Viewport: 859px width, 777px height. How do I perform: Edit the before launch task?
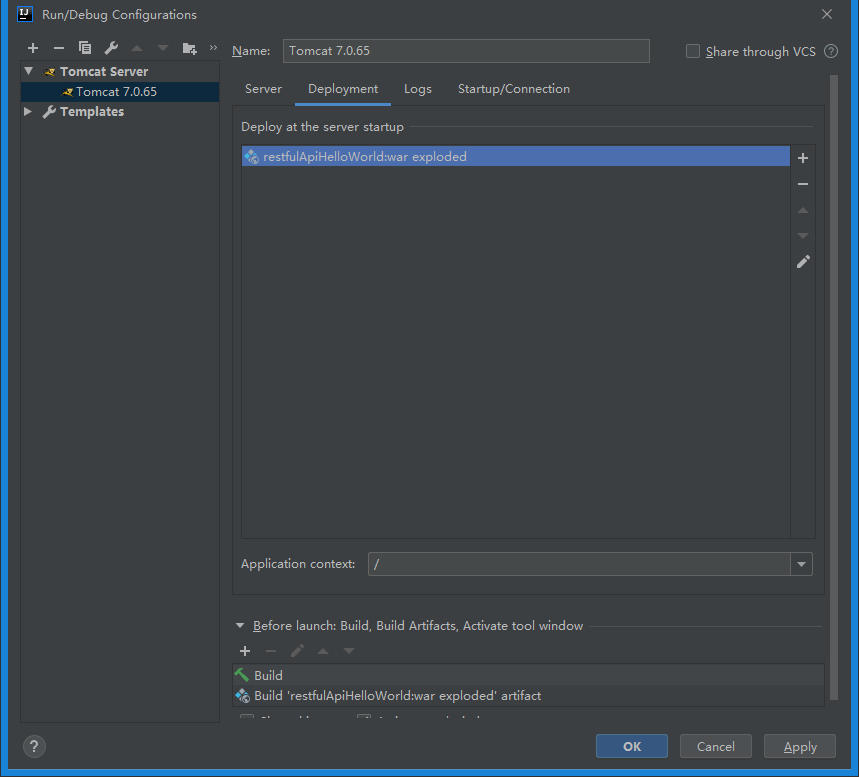[x=297, y=651]
